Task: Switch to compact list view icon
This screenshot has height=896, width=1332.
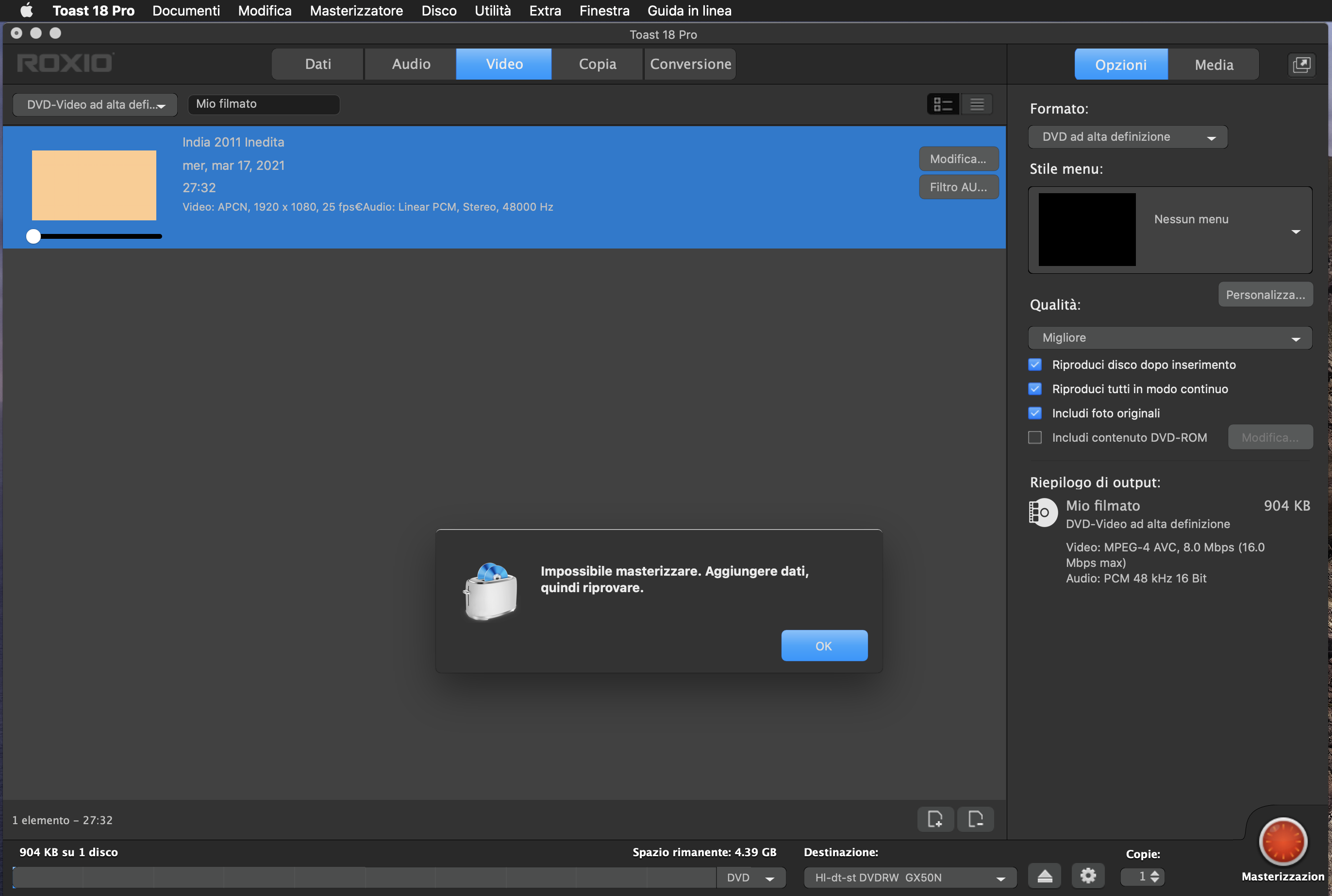Action: 977,104
